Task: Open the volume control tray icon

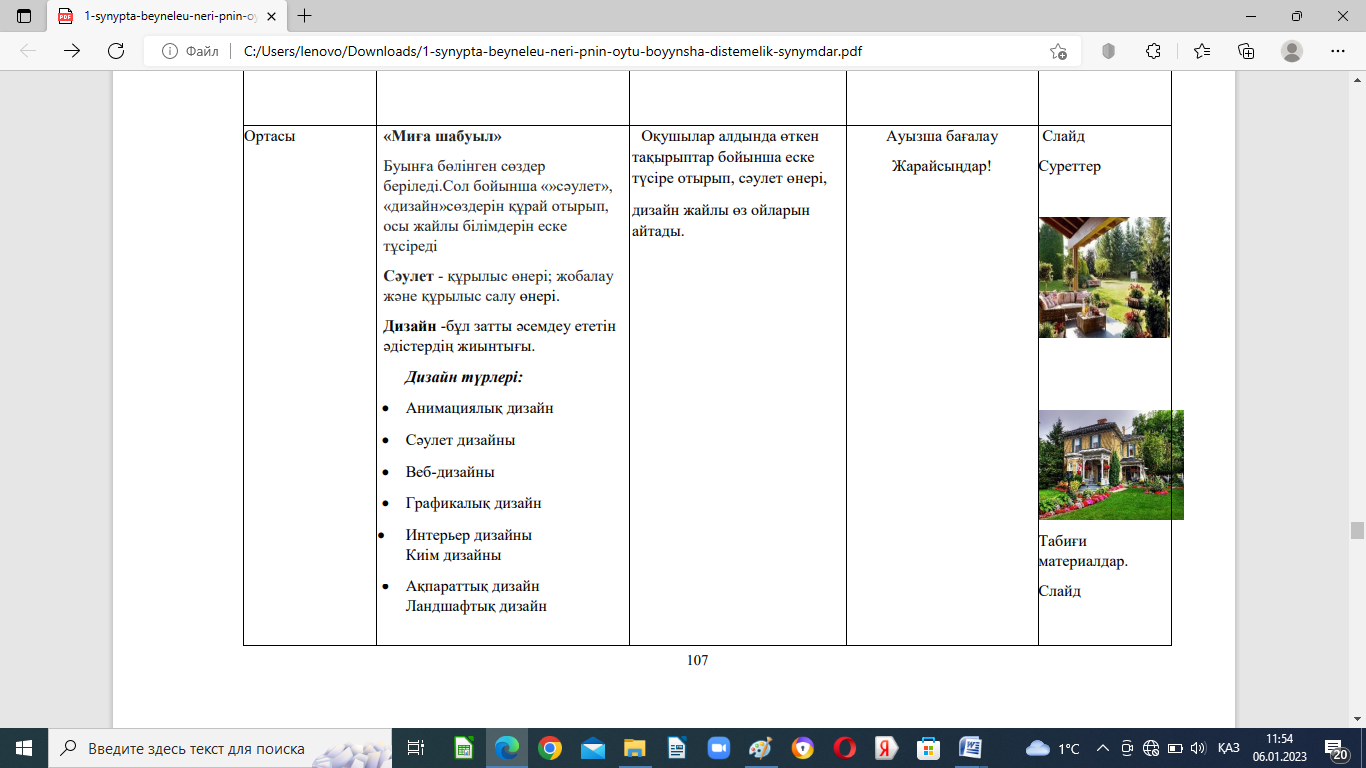Action: click(1197, 748)
